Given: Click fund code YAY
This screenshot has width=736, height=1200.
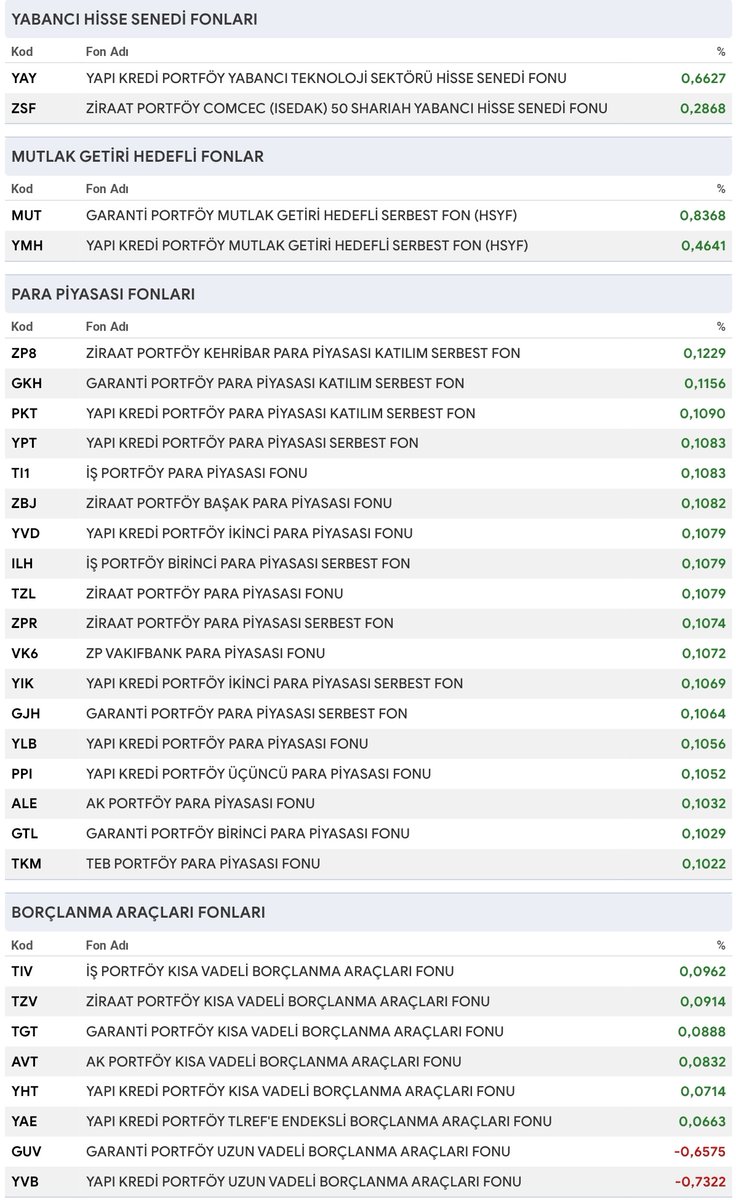Looking at the screenshot, I should pos(24,78).
